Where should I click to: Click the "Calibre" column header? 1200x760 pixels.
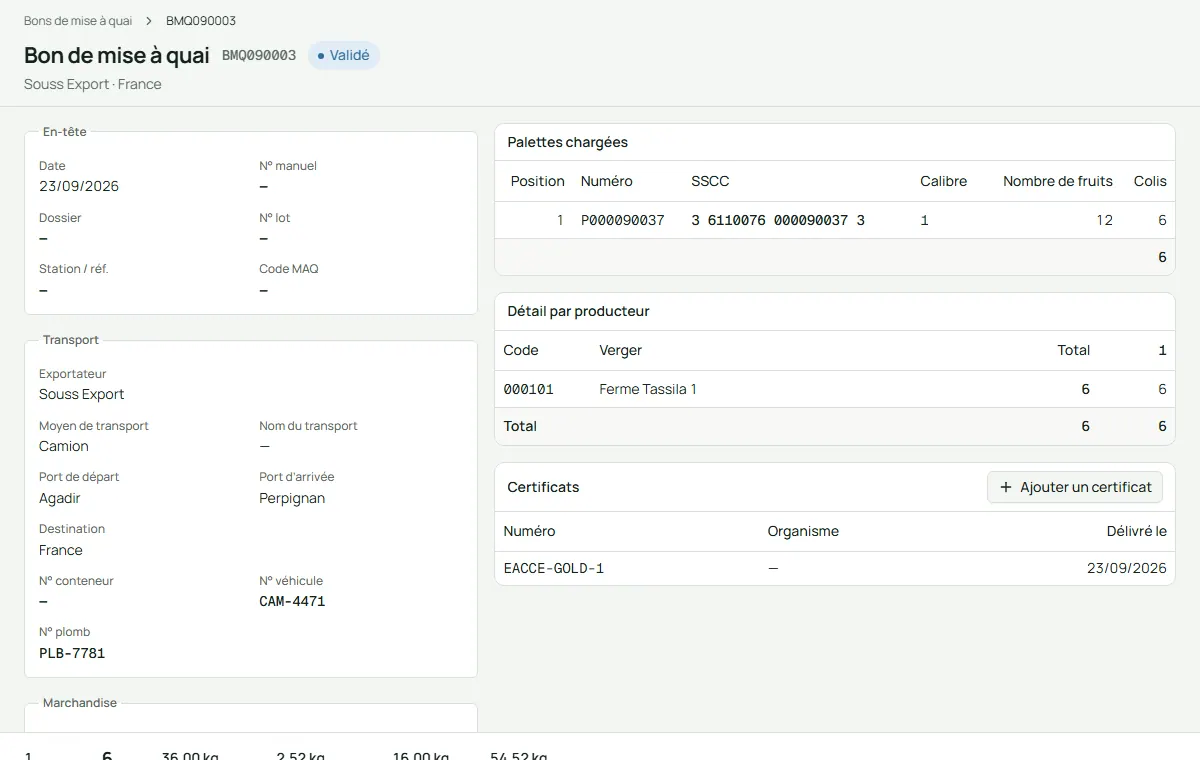[944, 181]
